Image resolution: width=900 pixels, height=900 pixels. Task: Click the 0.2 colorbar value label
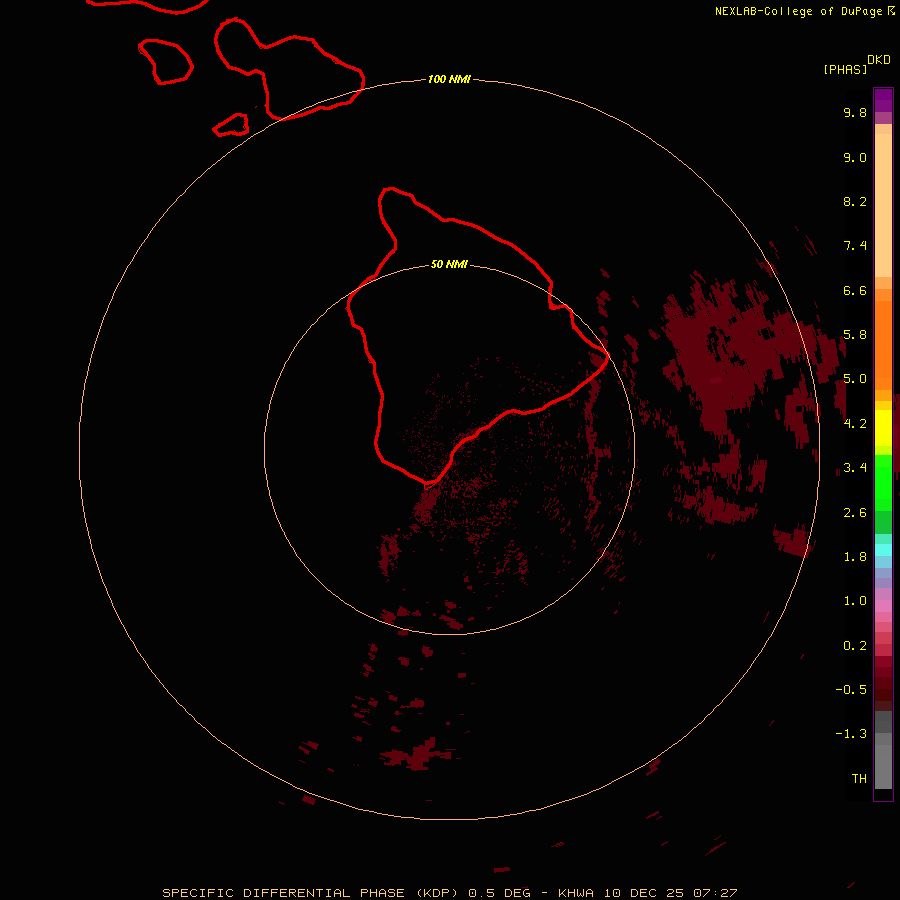(x=855, y=646)
